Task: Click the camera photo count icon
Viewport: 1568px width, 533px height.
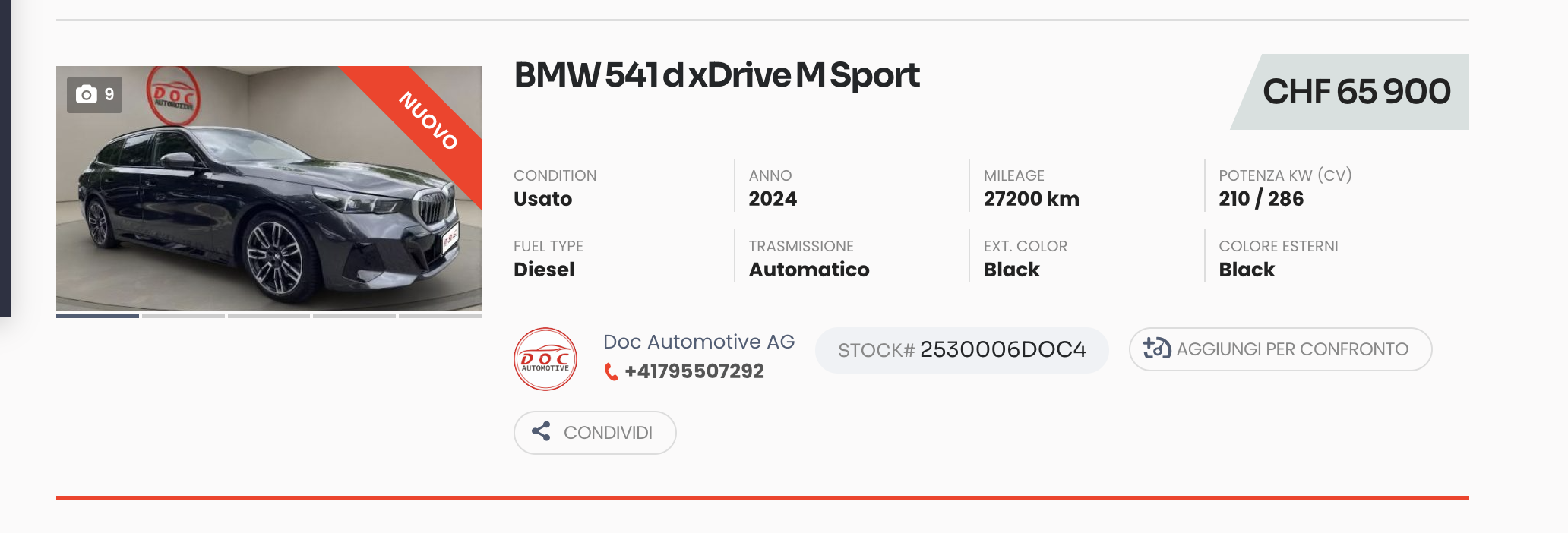Action: (x=87, y=94)
